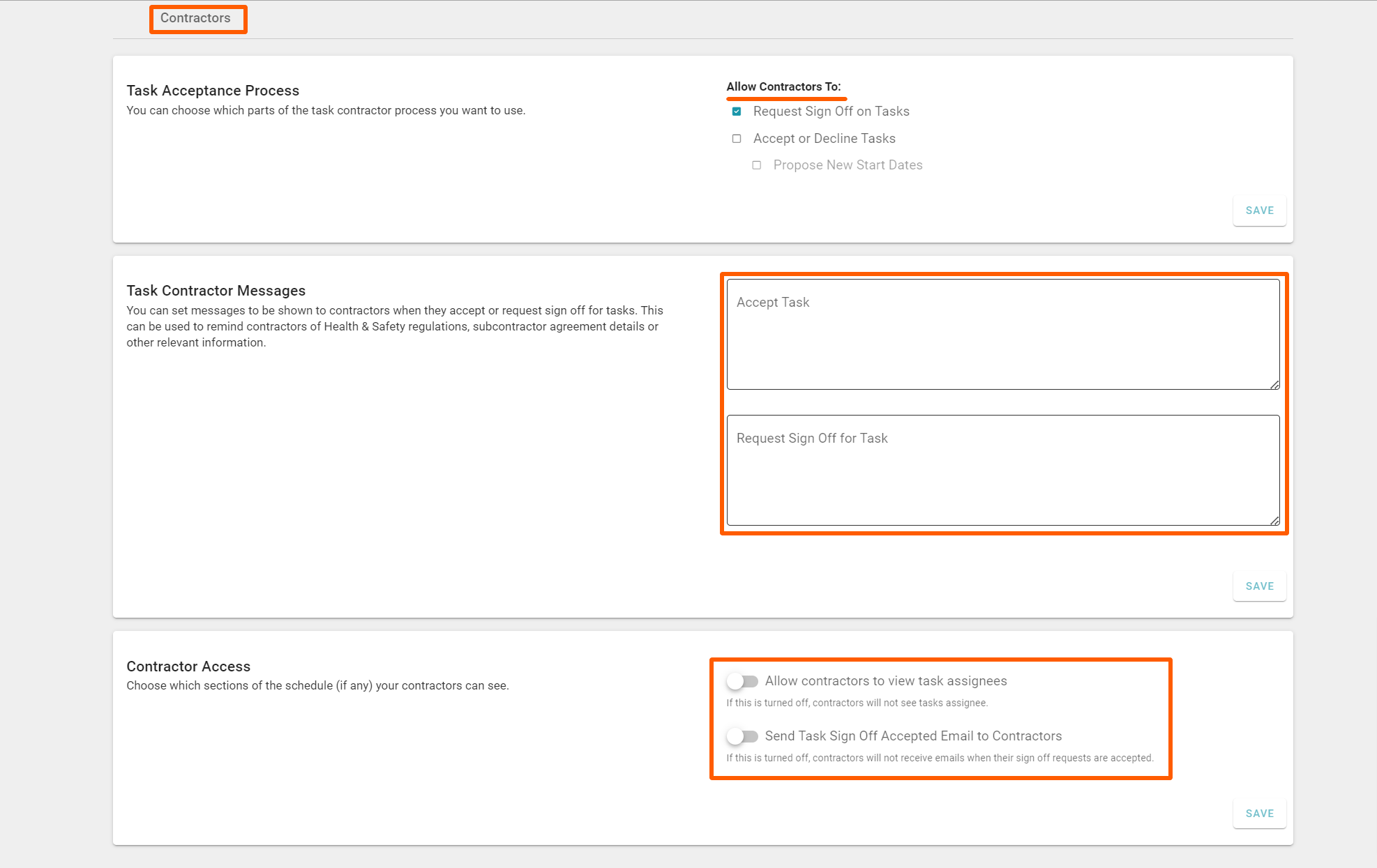Tick Propose New Start Dates checkbox
Screen dimensions: 1377x868
pos(757,165)
